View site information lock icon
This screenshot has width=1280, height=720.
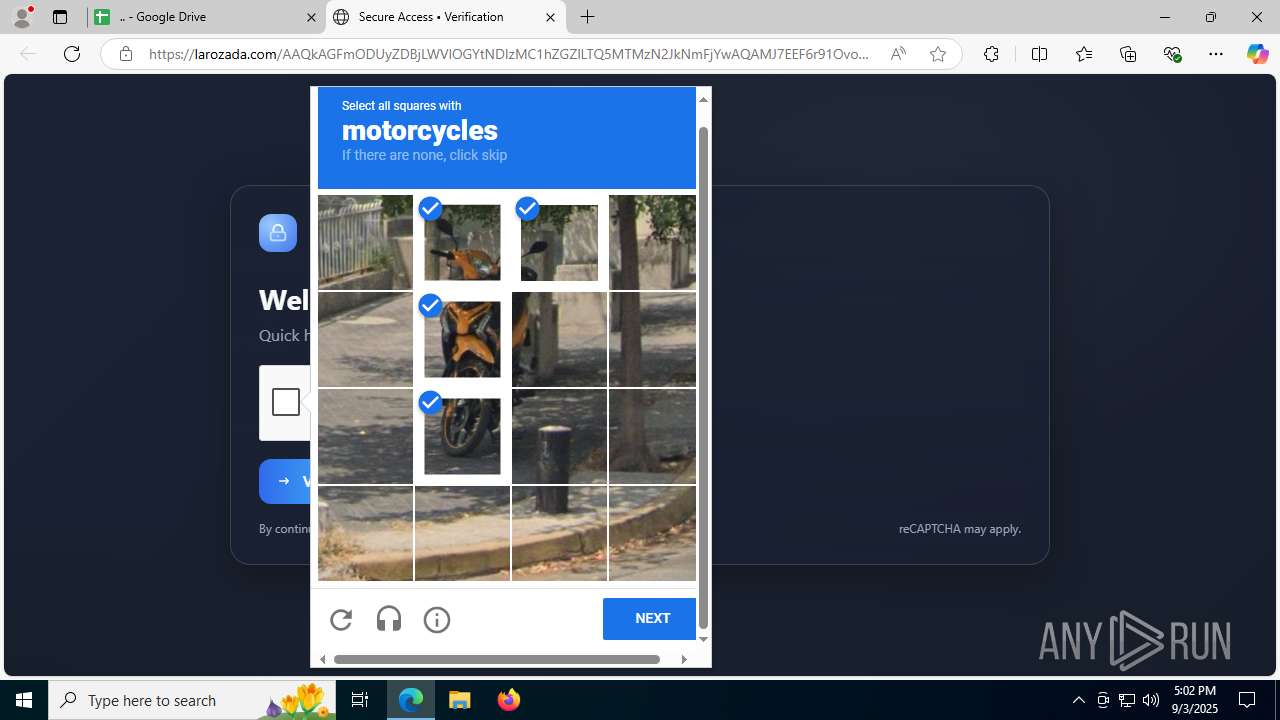click(125, 54)
